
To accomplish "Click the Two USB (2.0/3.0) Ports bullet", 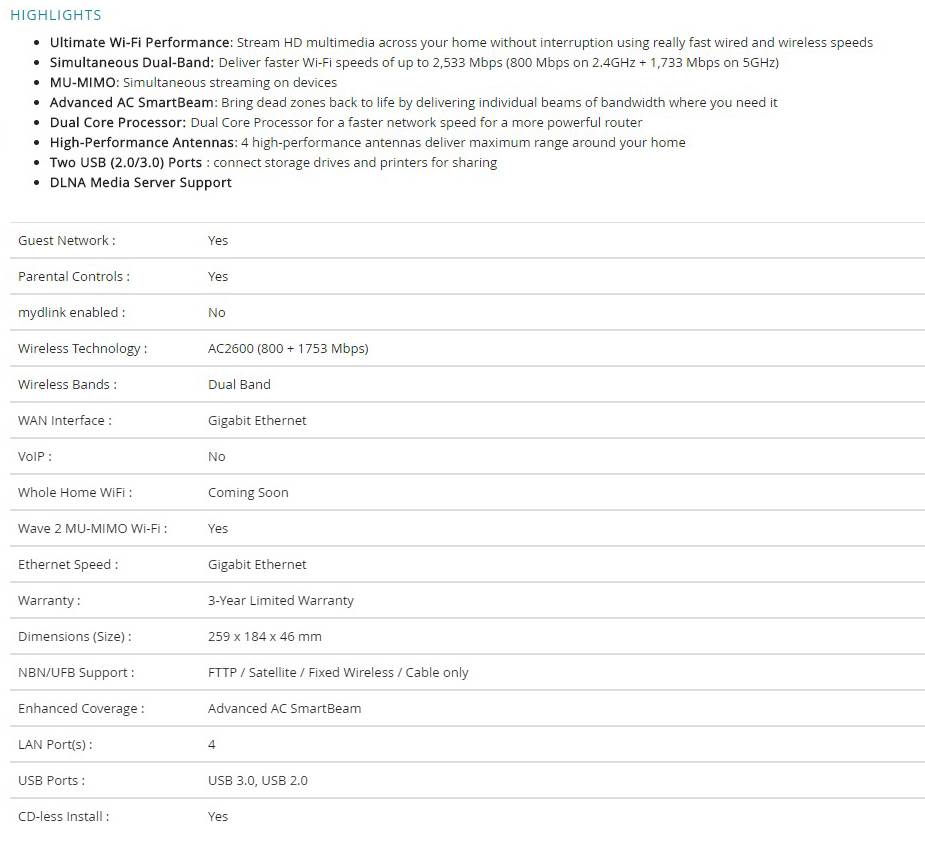I will (x=129, y=162).
